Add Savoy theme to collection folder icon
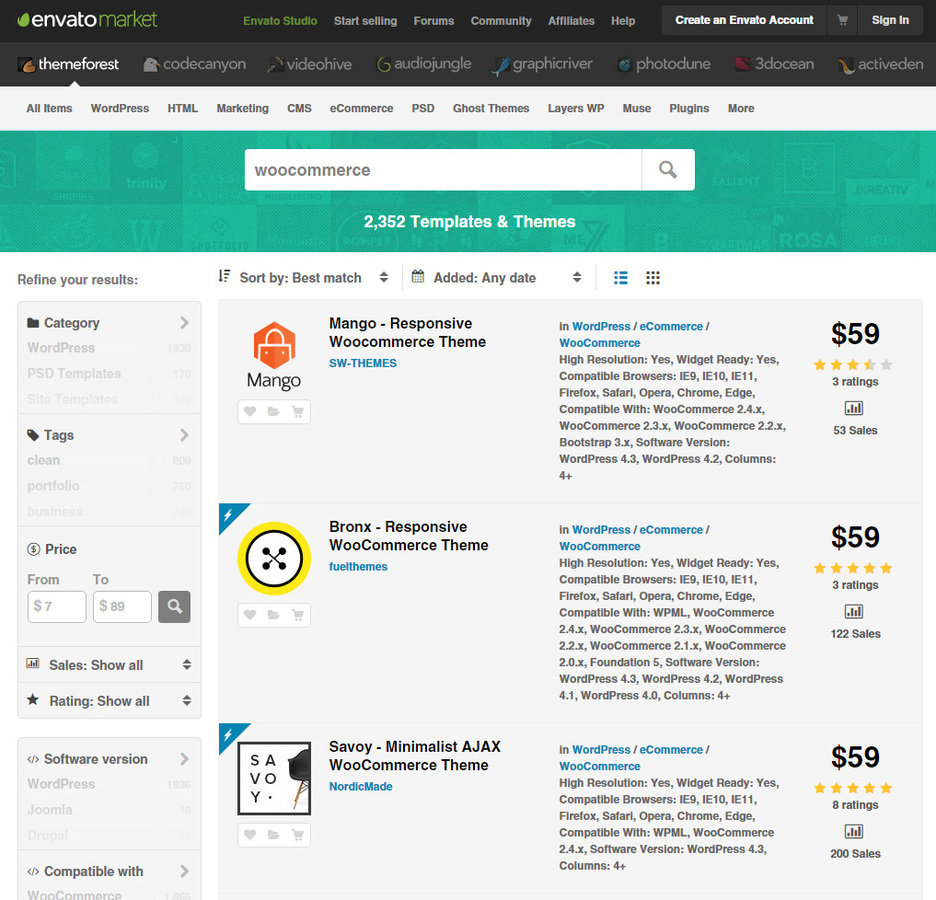936x900 pixels. coord(273,834)
